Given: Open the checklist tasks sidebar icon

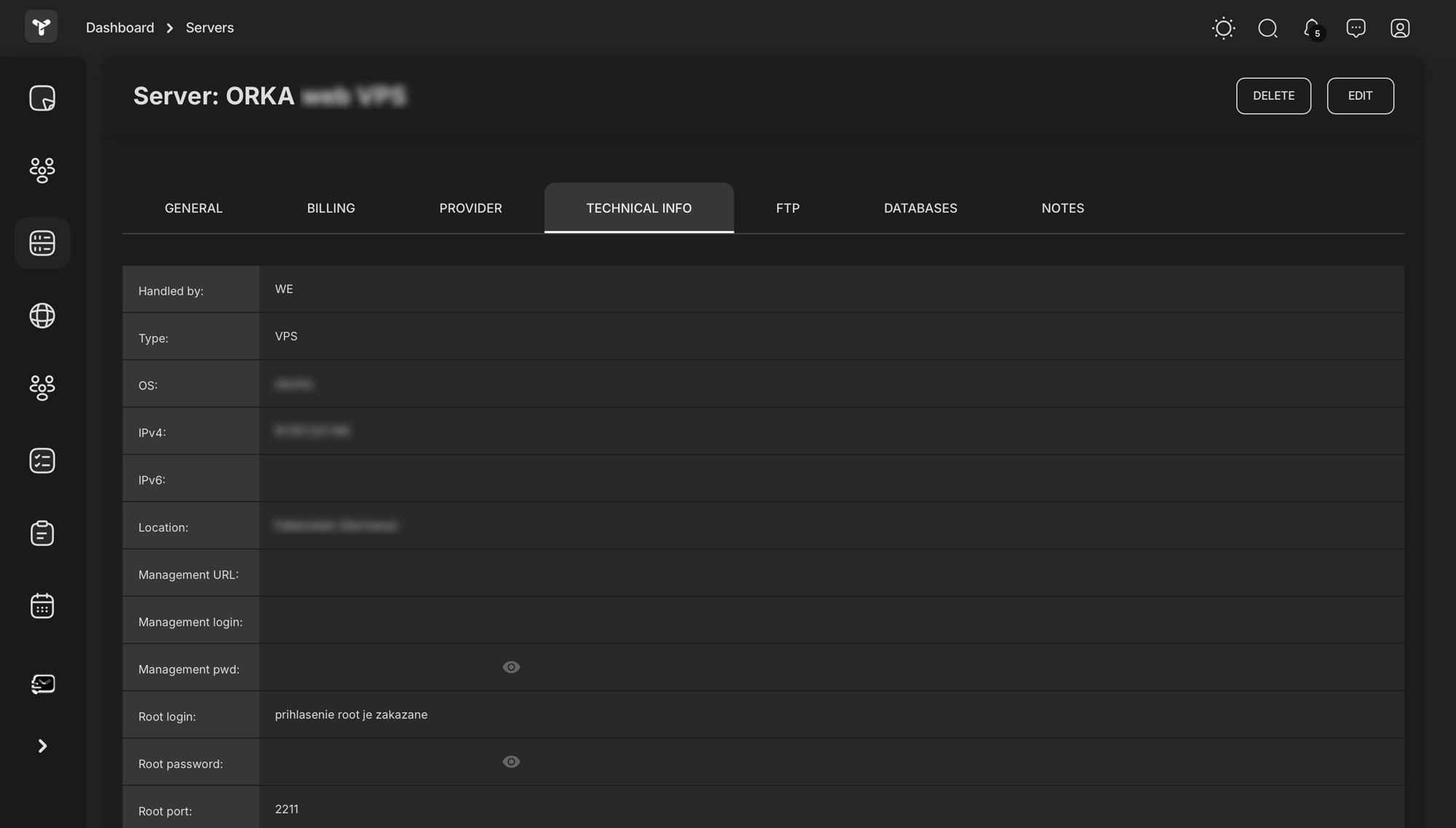Looking at the screenshot, I should (42, 461).
